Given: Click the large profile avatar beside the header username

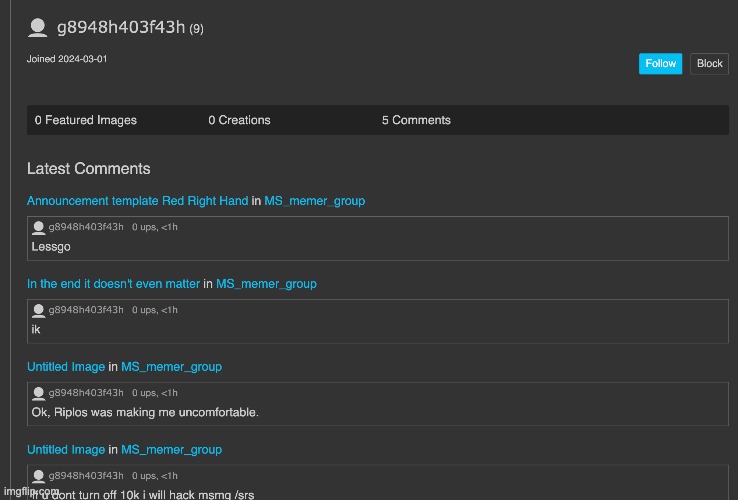Looking at the screenshot, I should click(x=38, y=28).
